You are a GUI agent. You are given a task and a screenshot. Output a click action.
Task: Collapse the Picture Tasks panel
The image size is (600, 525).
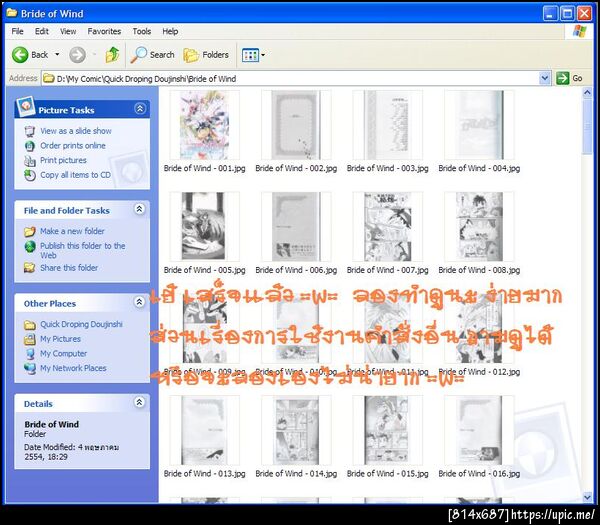point(140,109)
